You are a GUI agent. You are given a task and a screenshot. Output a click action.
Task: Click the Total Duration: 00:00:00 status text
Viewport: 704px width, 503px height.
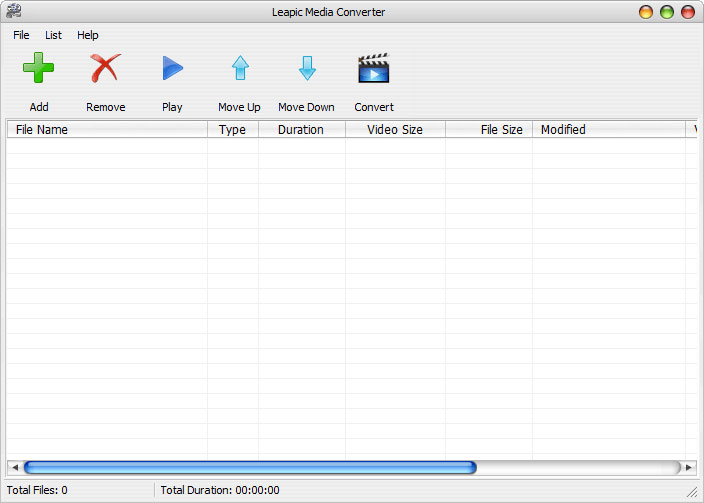(x=220, y=490)
